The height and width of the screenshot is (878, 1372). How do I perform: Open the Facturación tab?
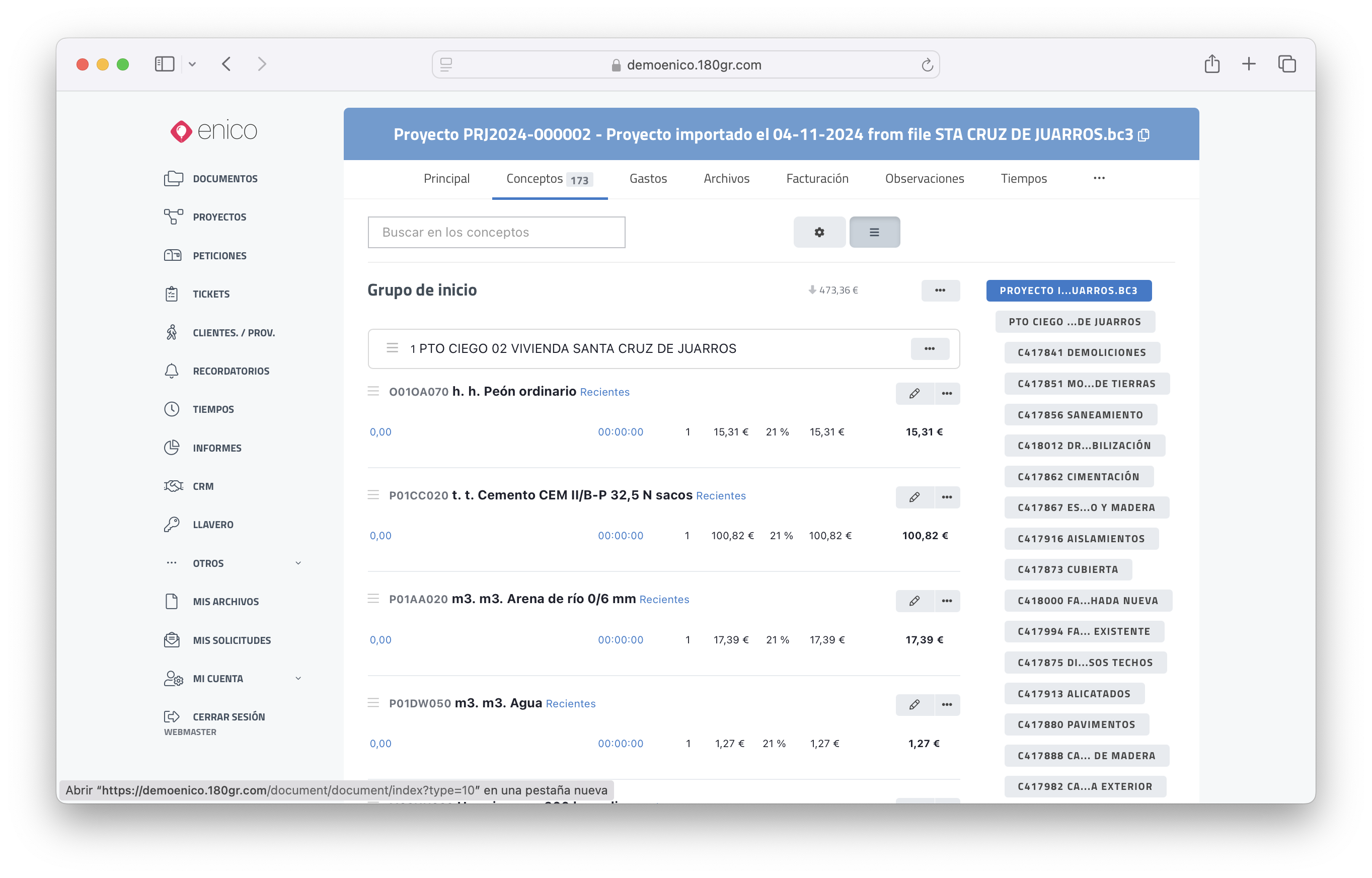click(817, 178)
